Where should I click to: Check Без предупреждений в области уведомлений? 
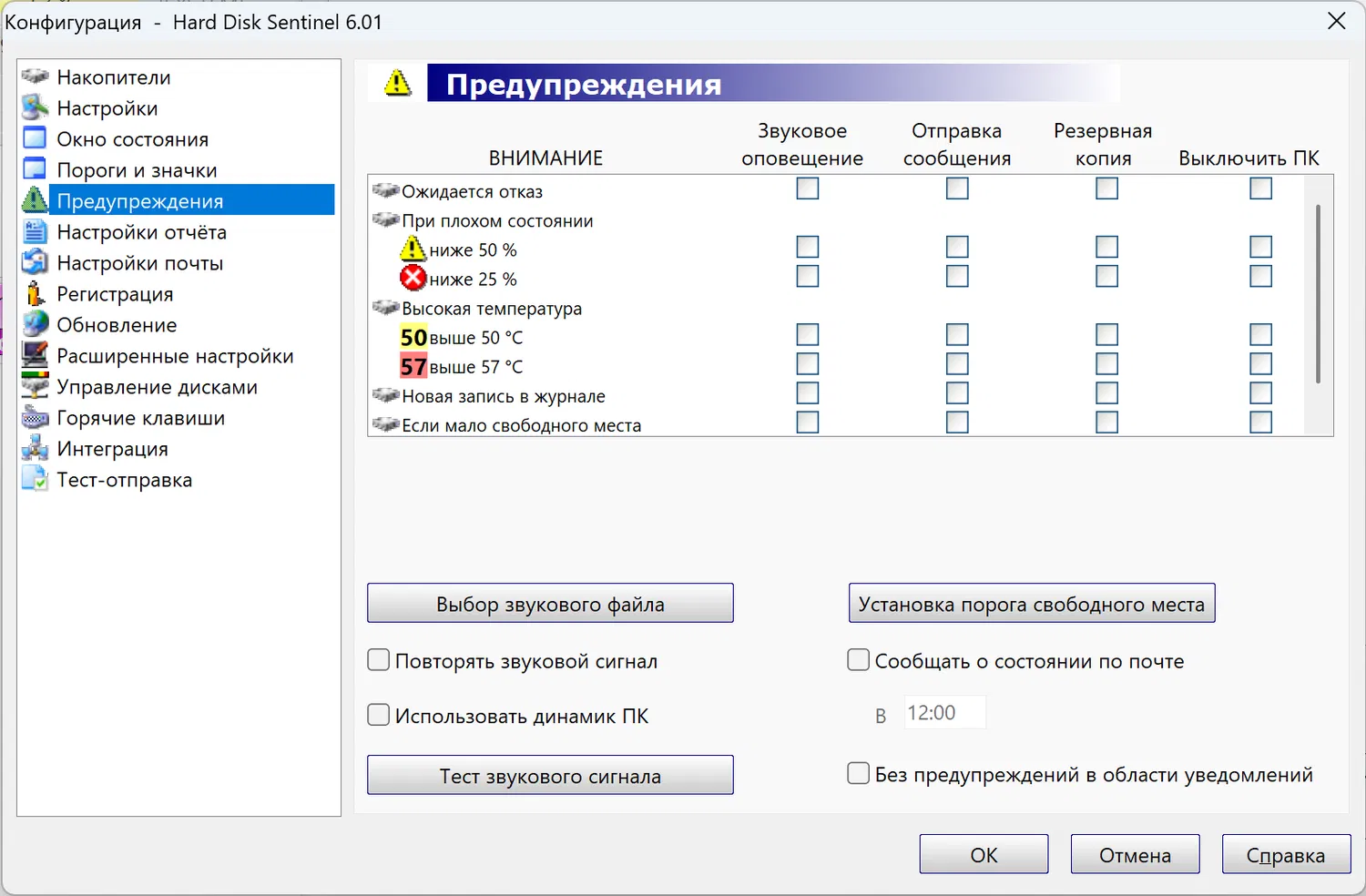pos(859,774)
